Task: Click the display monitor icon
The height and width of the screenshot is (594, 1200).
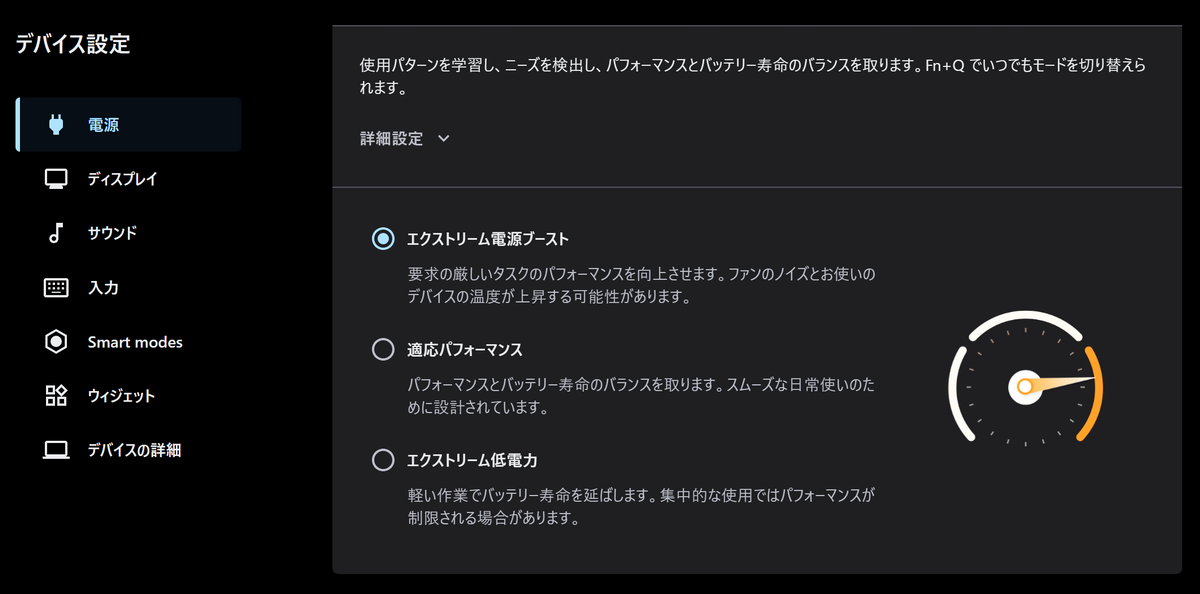Action: click(56, 179)
